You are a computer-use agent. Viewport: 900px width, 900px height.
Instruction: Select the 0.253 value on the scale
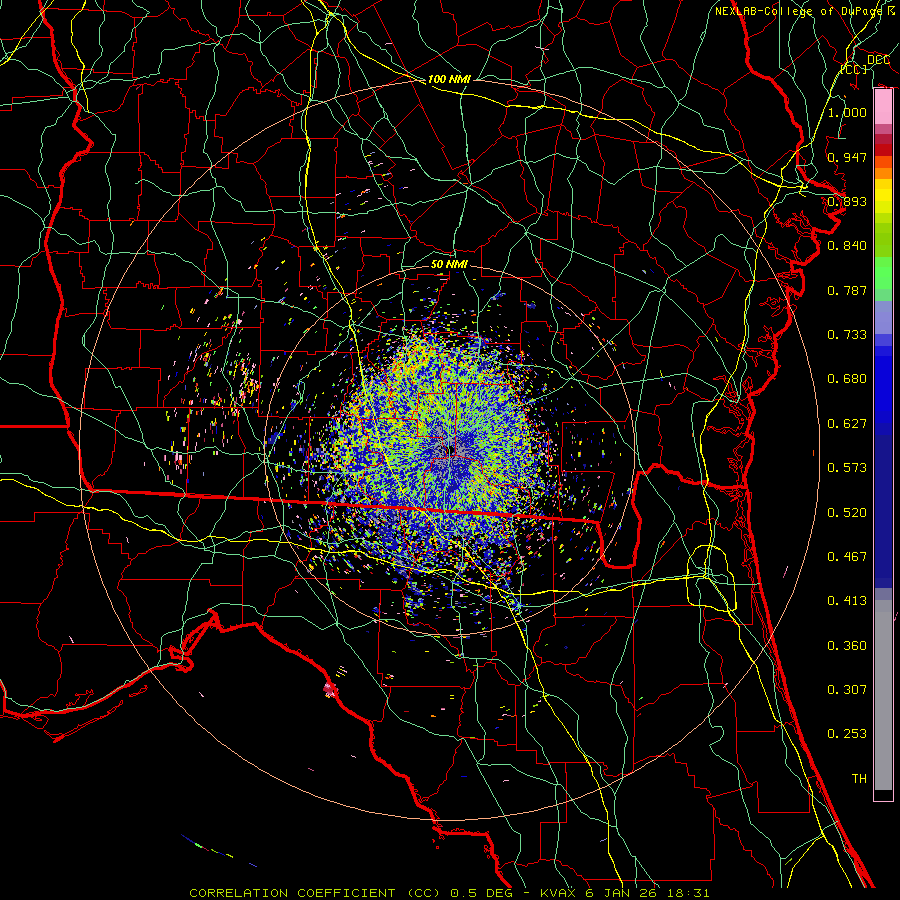[x=847, y=734]
